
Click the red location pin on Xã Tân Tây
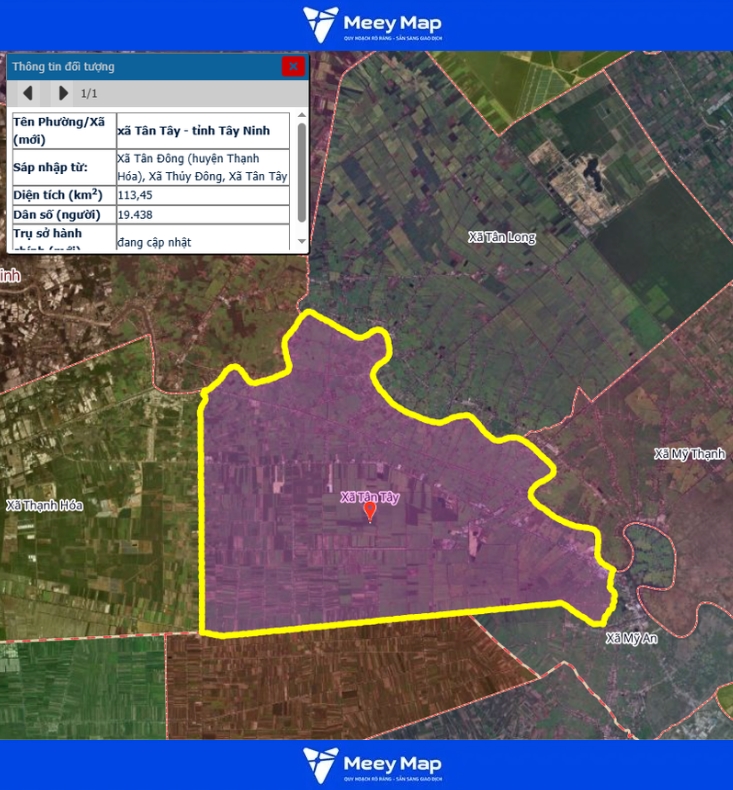[x=370, y=512]
